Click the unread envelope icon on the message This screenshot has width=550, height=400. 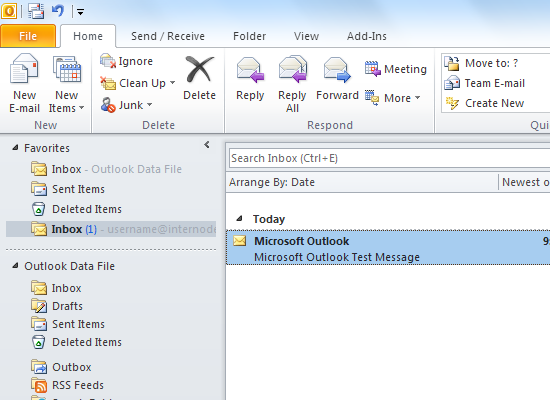tap(240, 241)
